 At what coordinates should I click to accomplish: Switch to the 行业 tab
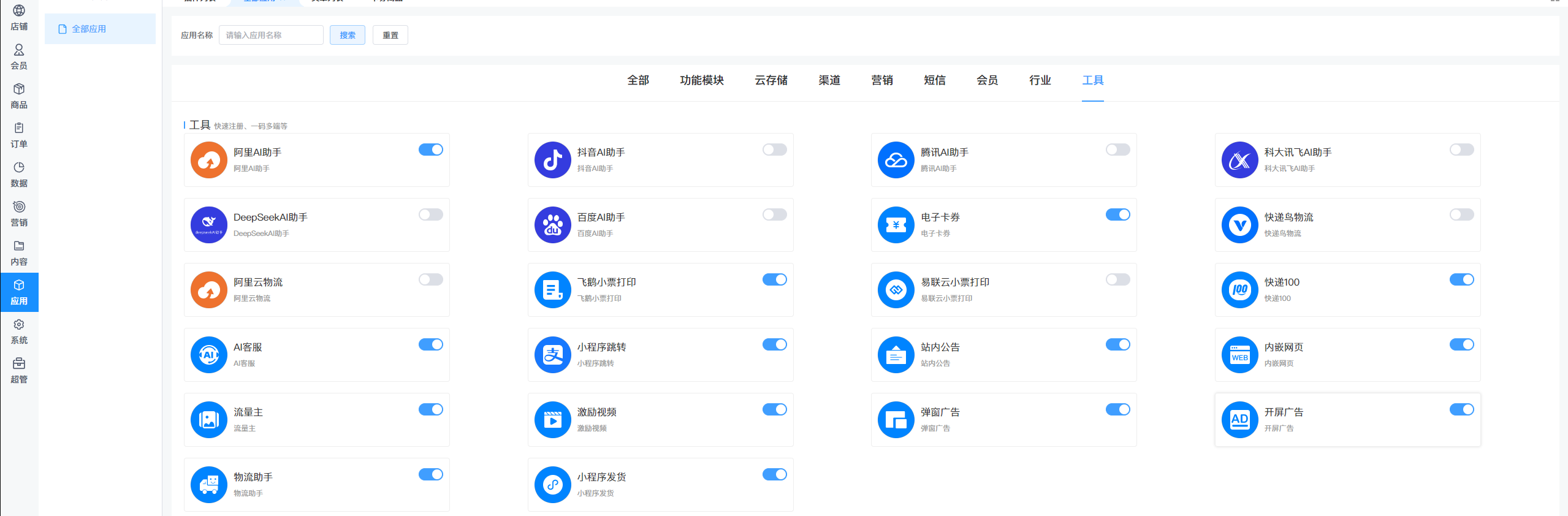[x=1040, y=80]
